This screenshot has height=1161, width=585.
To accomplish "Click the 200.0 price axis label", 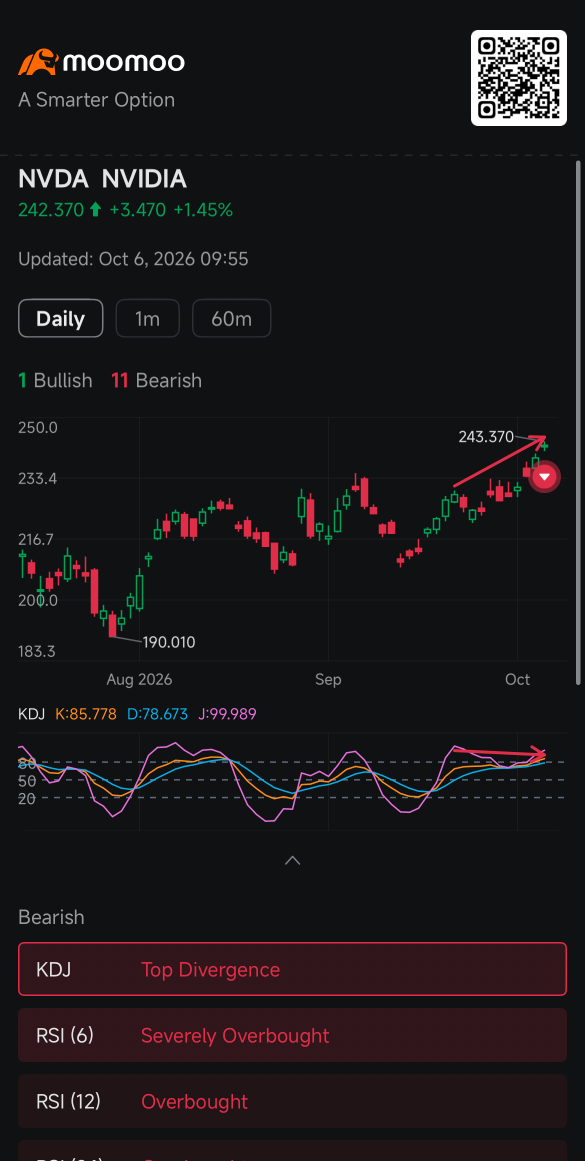I will pyautogui.click(x=38, y=600).
